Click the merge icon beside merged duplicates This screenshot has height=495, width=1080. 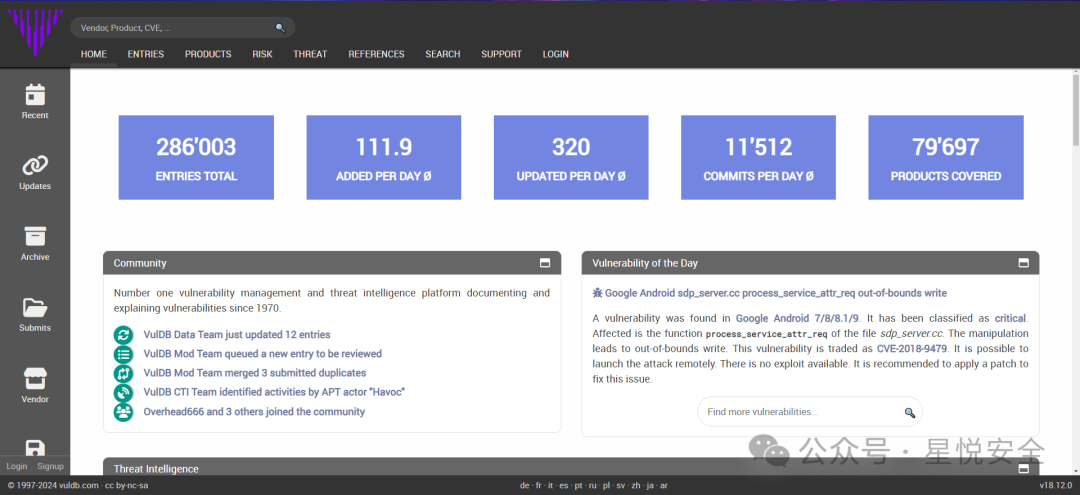123,373
